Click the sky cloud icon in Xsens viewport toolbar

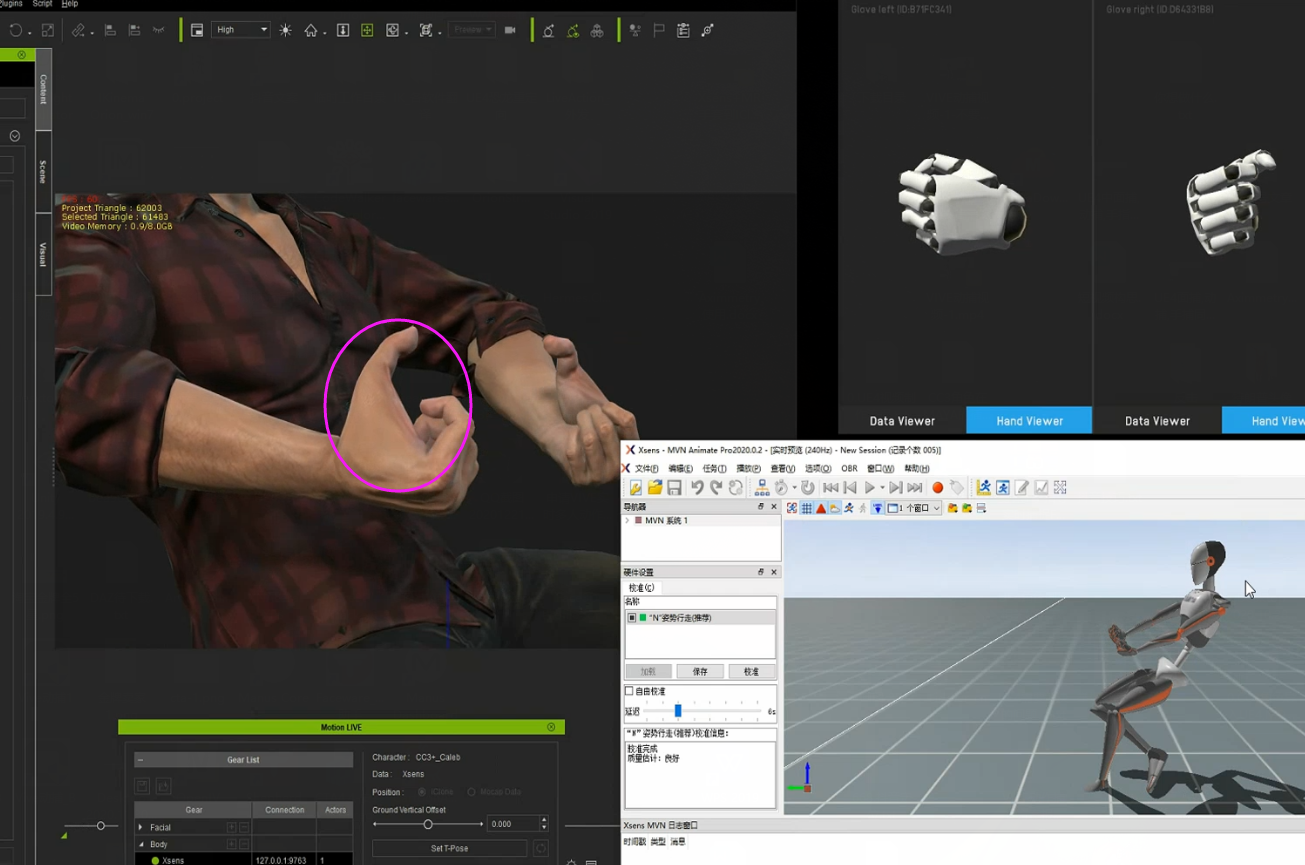click(835, 508)
